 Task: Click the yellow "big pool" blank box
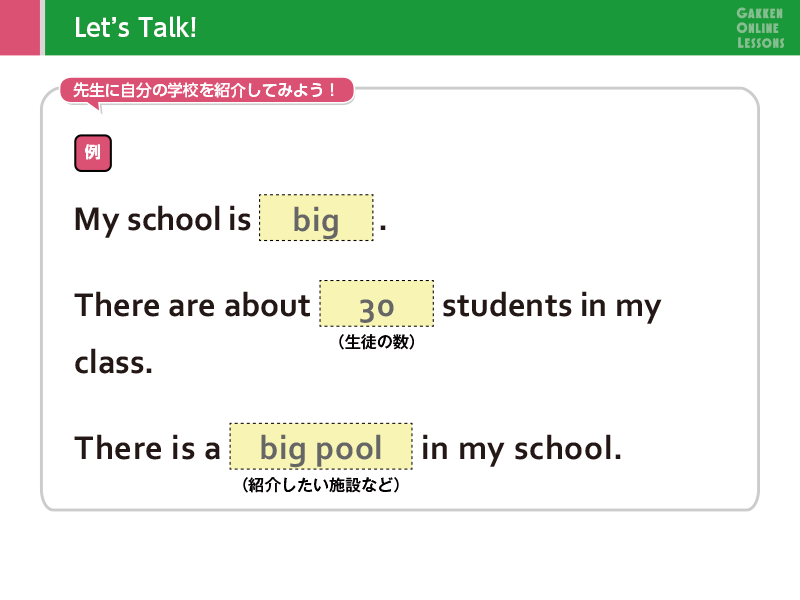point(320,447)
